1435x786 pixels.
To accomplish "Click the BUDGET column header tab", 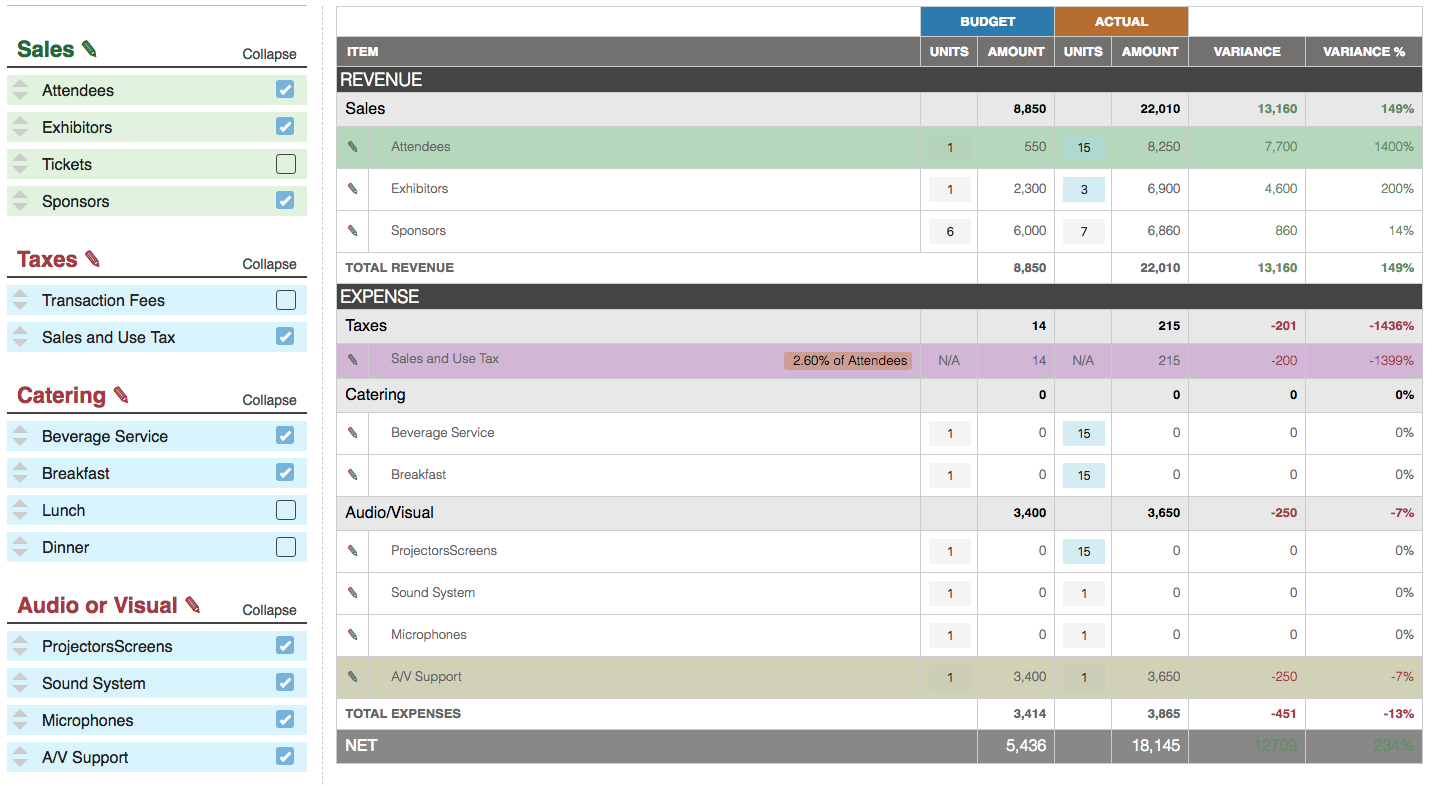I will [987, 21].
